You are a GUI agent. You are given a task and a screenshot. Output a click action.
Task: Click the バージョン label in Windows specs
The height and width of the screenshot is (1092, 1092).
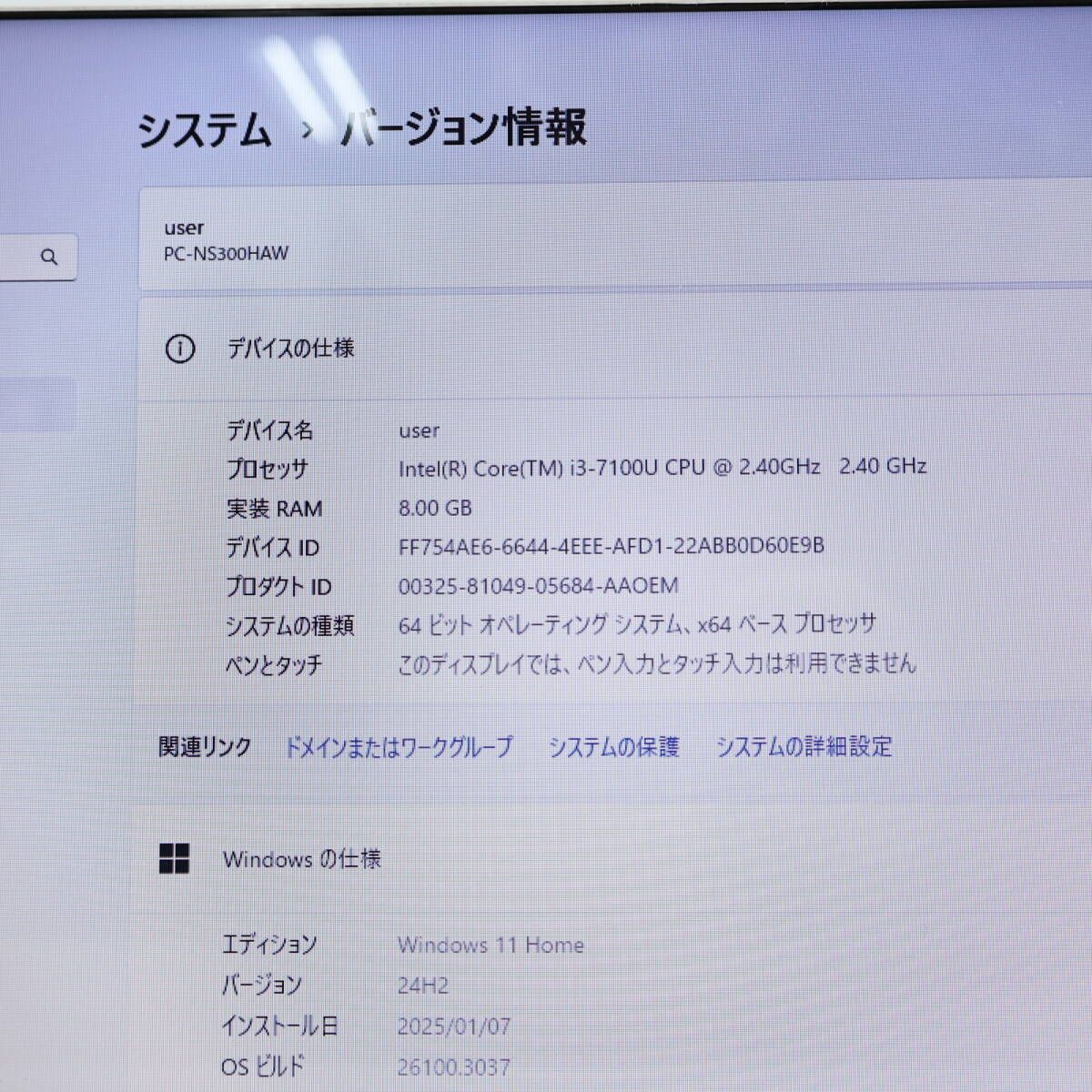coord(262,985)
